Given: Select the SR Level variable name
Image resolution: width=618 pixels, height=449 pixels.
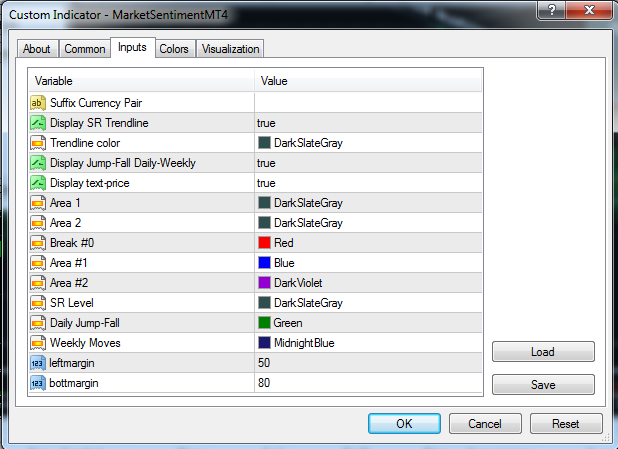Looking at the screenshot, I should point(72,303).
